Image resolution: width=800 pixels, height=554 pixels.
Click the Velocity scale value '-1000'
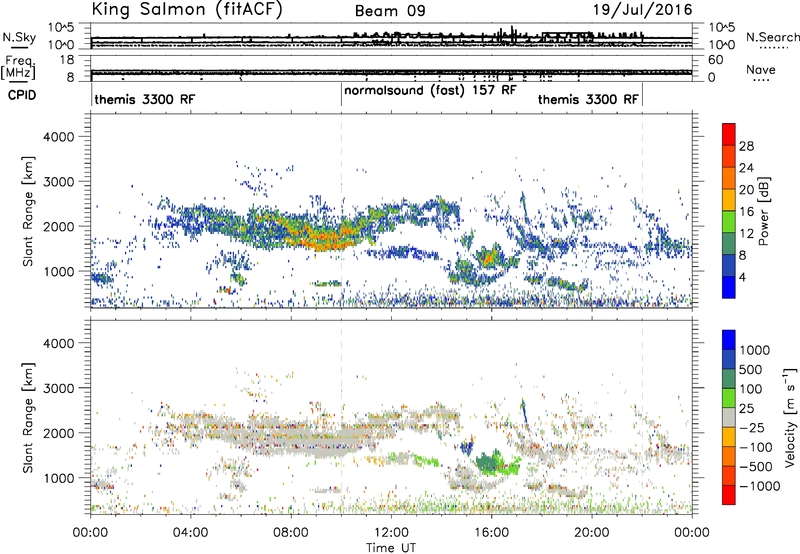(760, 486)
